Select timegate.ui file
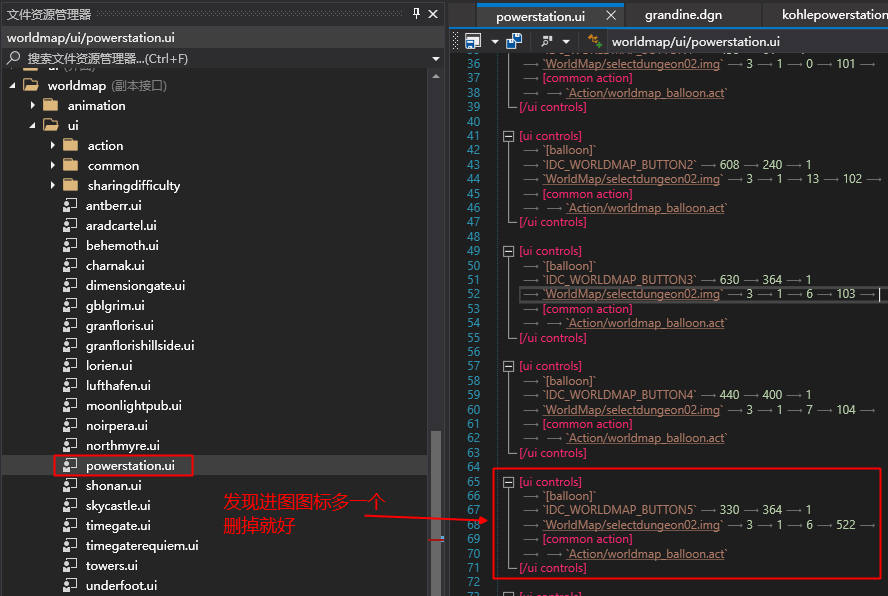This screenshot has height=596, width=888. [118, 526]
